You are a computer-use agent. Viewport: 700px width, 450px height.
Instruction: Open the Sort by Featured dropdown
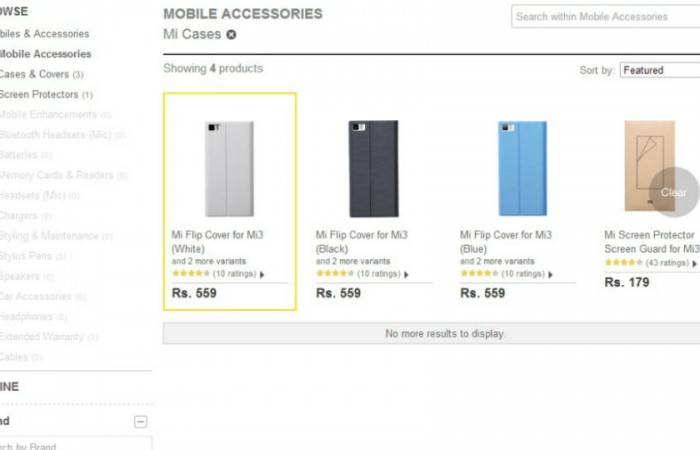(658, 71)
